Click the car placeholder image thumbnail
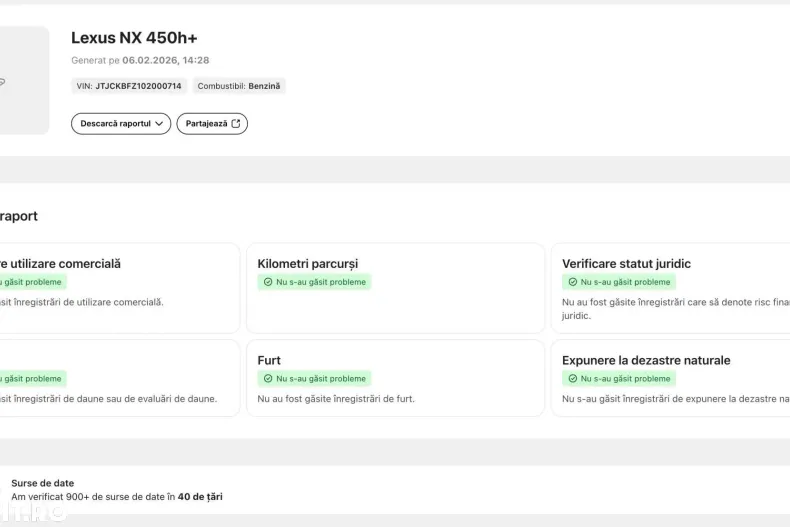This screenshot has height=527, width=790. 22,80
